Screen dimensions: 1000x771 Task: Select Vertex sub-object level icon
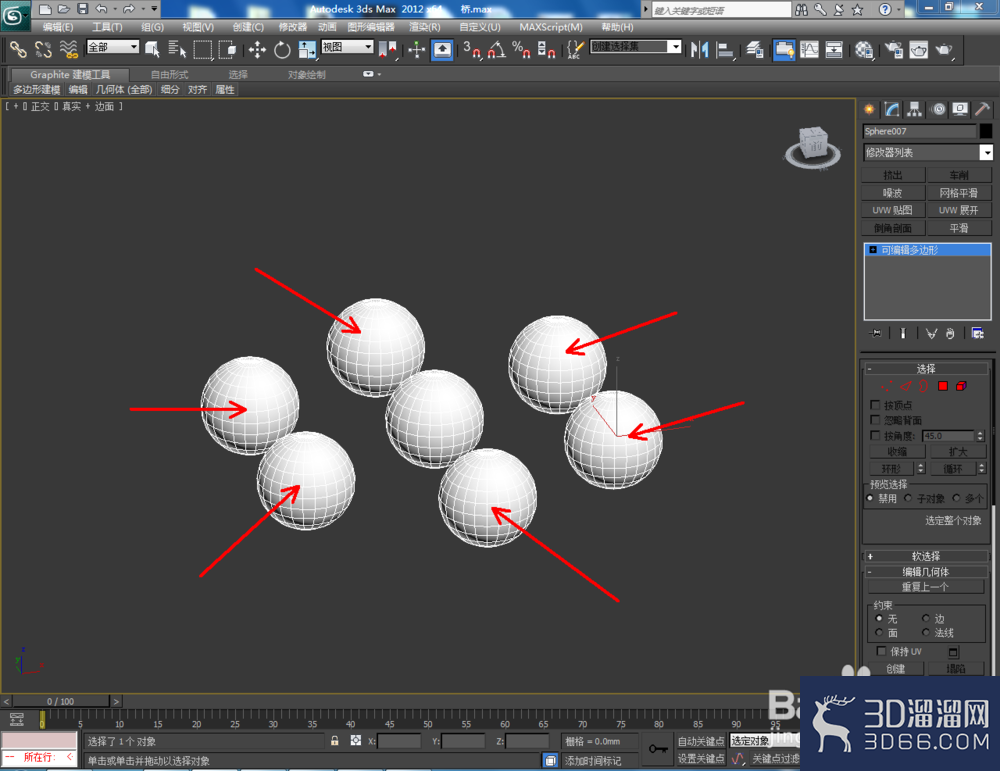click(886, 386)
